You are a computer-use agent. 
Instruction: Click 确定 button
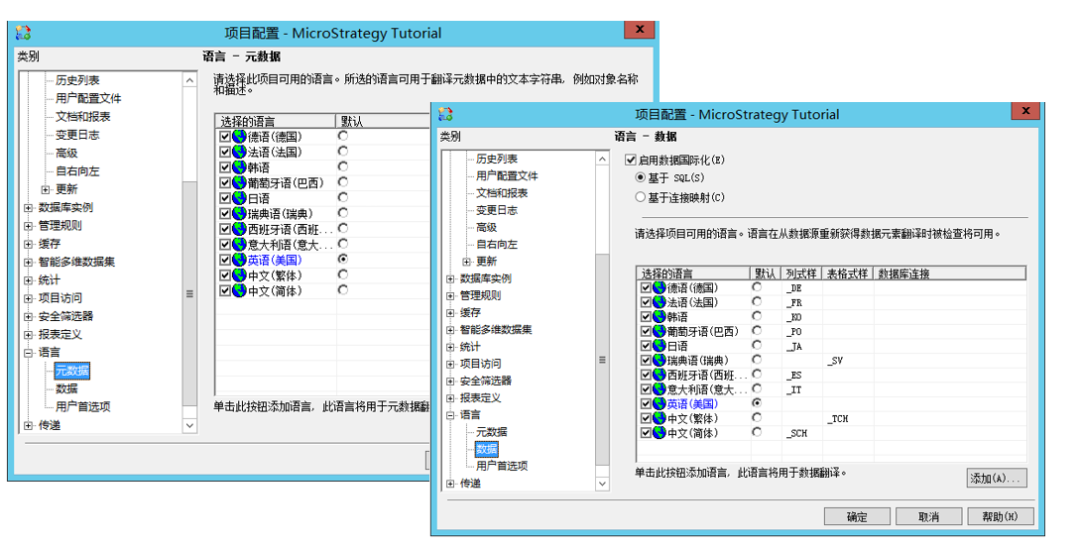pyautogui.click(x=857, y=516)
